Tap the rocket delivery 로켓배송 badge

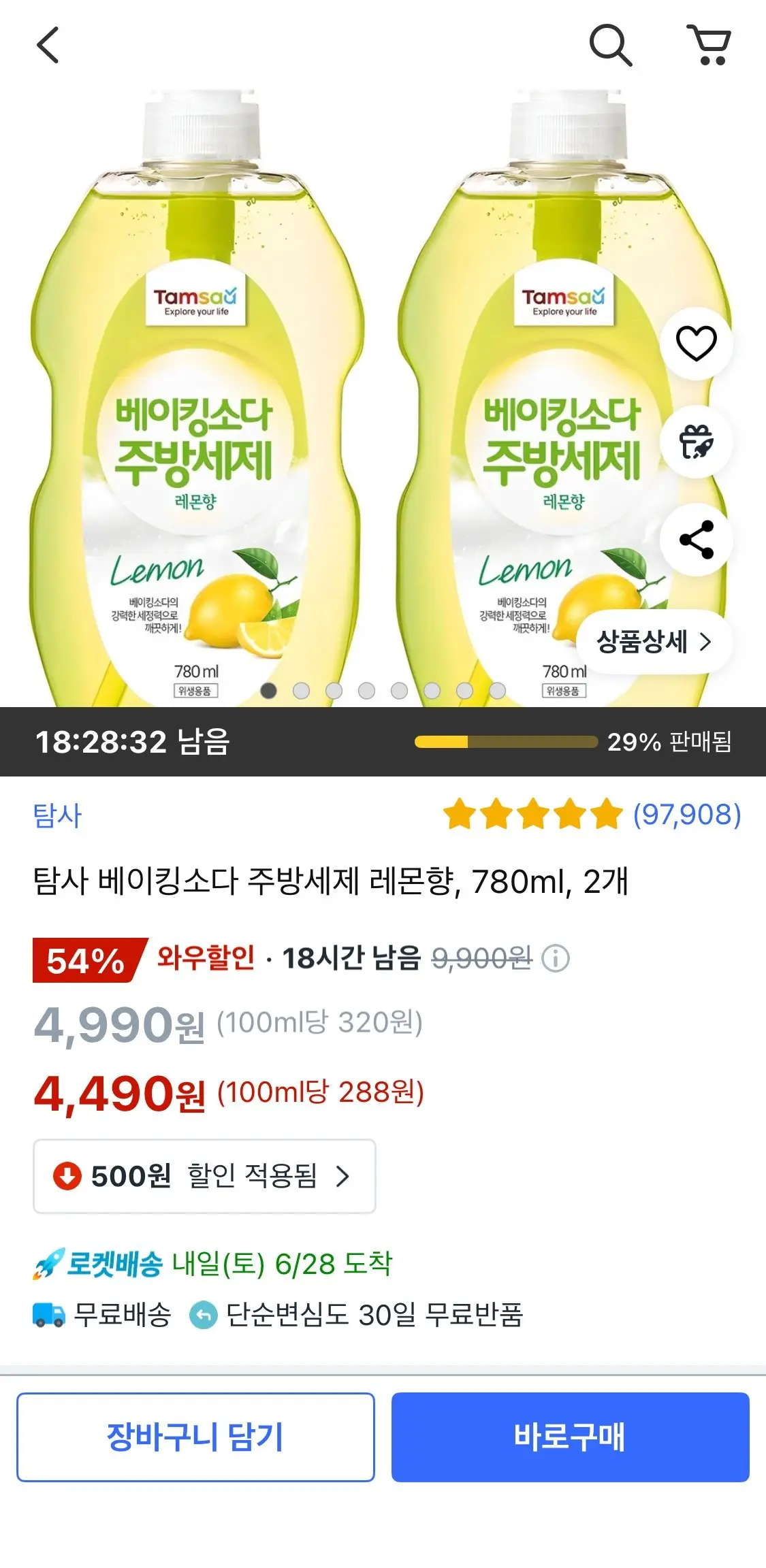pos(98,1264)
